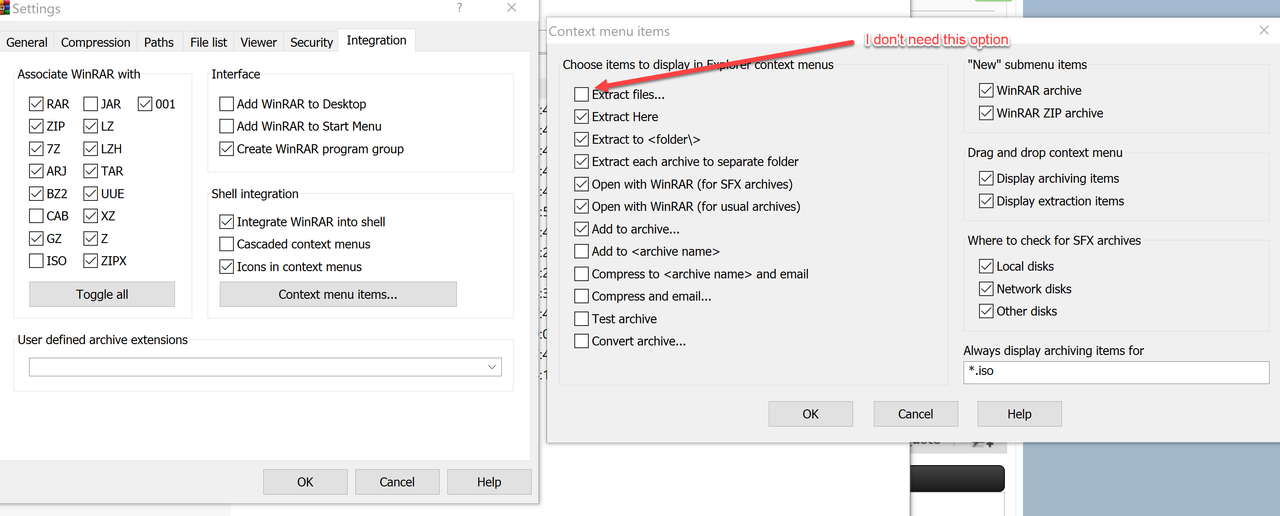
Task: Close the Context menu items dialog
Action: (1264, 31)
